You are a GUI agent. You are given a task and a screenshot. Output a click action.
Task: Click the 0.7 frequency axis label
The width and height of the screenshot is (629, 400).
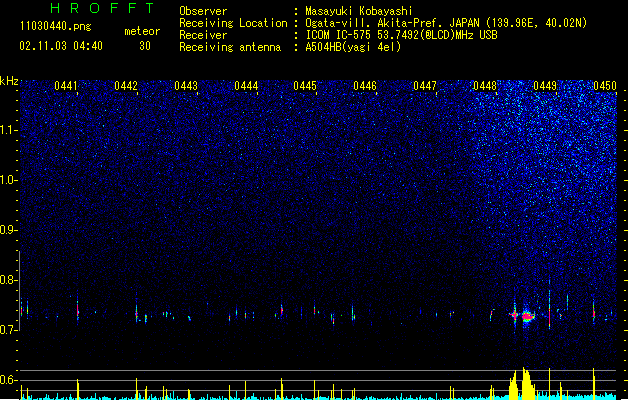[9, 330]
